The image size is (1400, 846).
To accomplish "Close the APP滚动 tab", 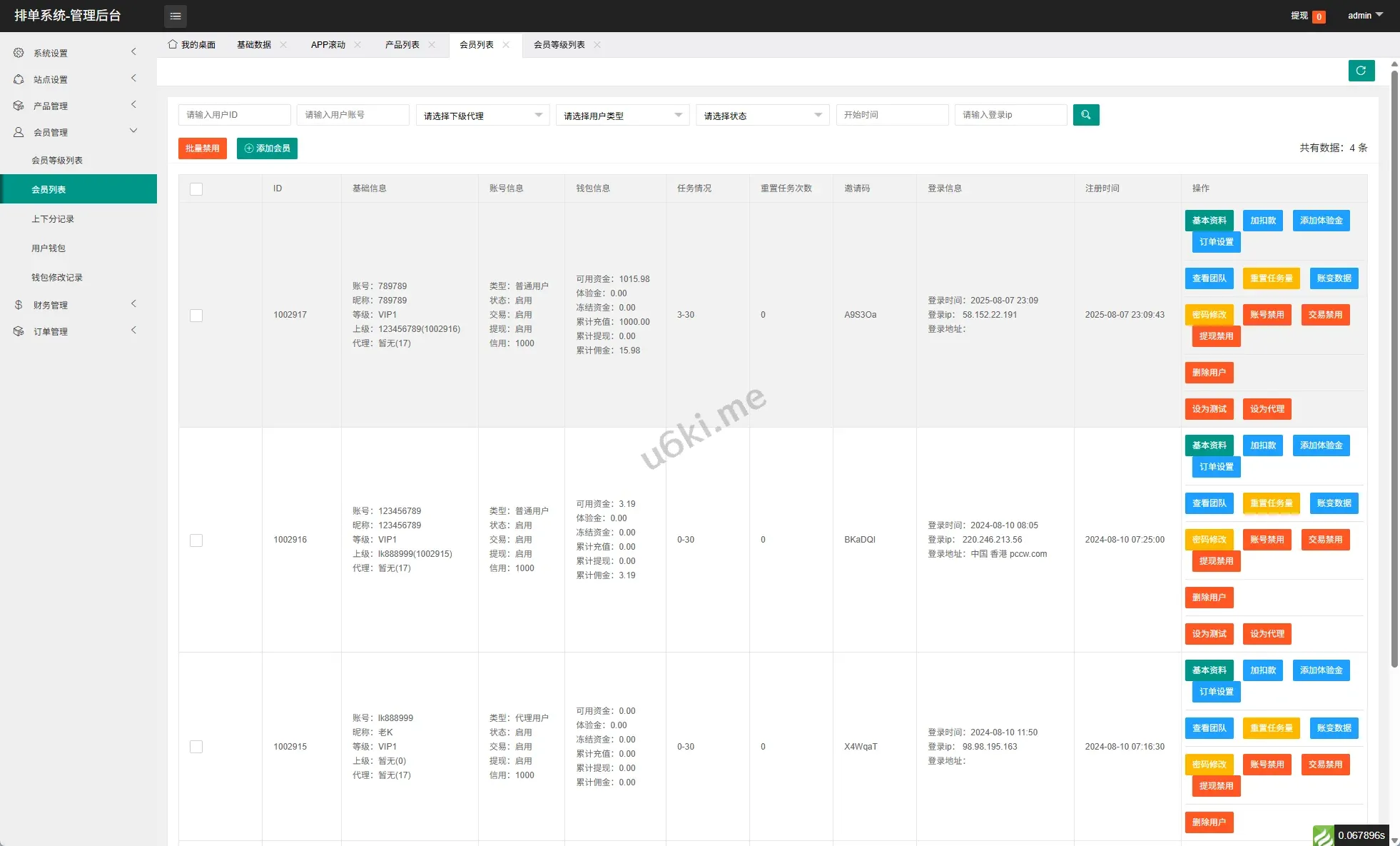I will (357, 44).
